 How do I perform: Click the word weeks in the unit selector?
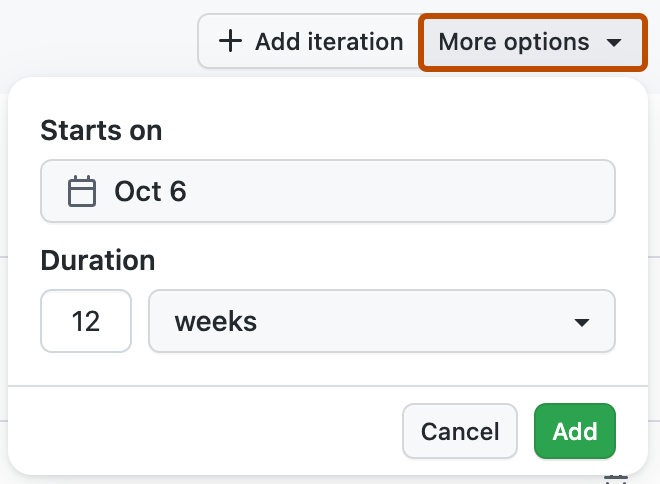216,321
